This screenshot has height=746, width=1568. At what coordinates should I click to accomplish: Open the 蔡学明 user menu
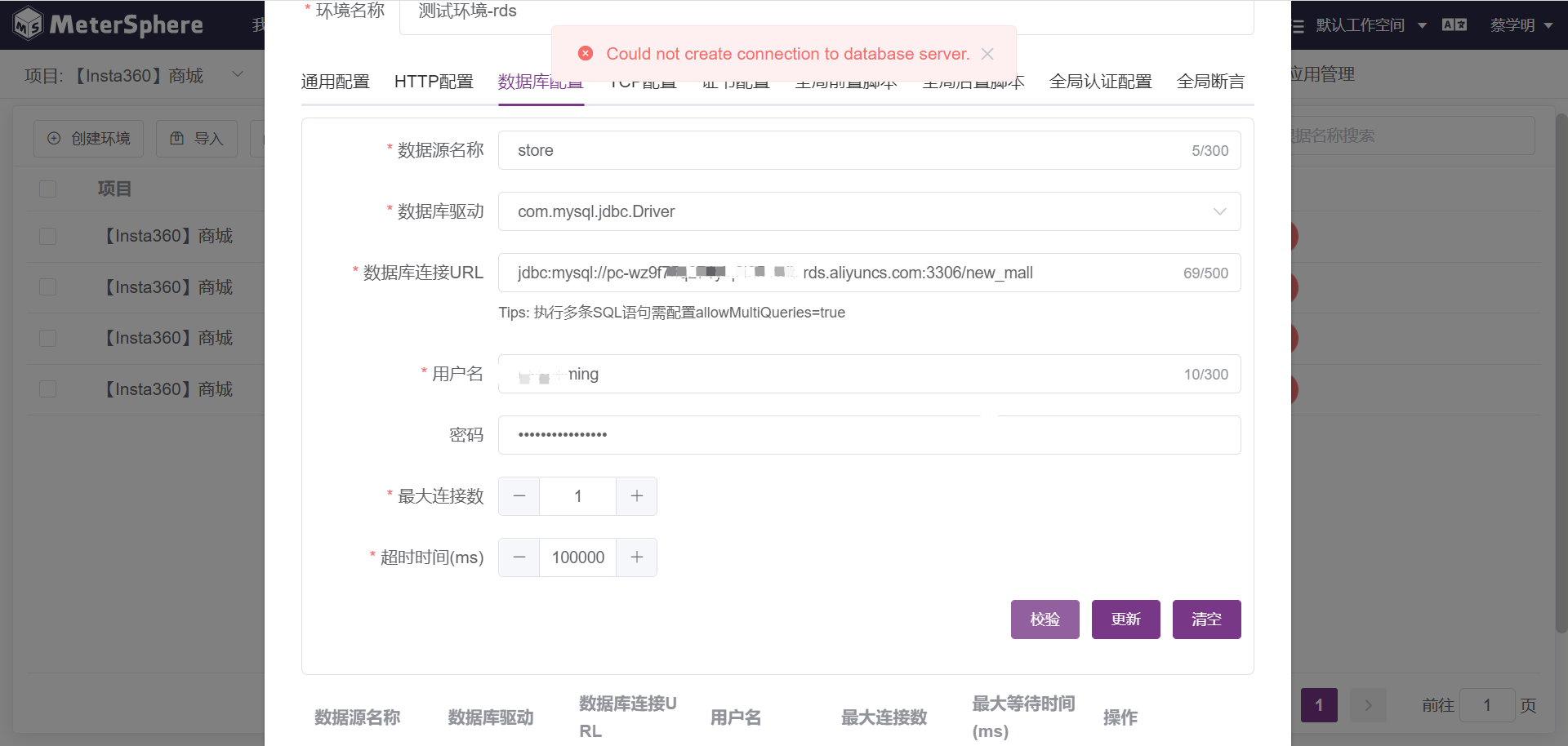pyautogui.click(x=1521, y=25)
